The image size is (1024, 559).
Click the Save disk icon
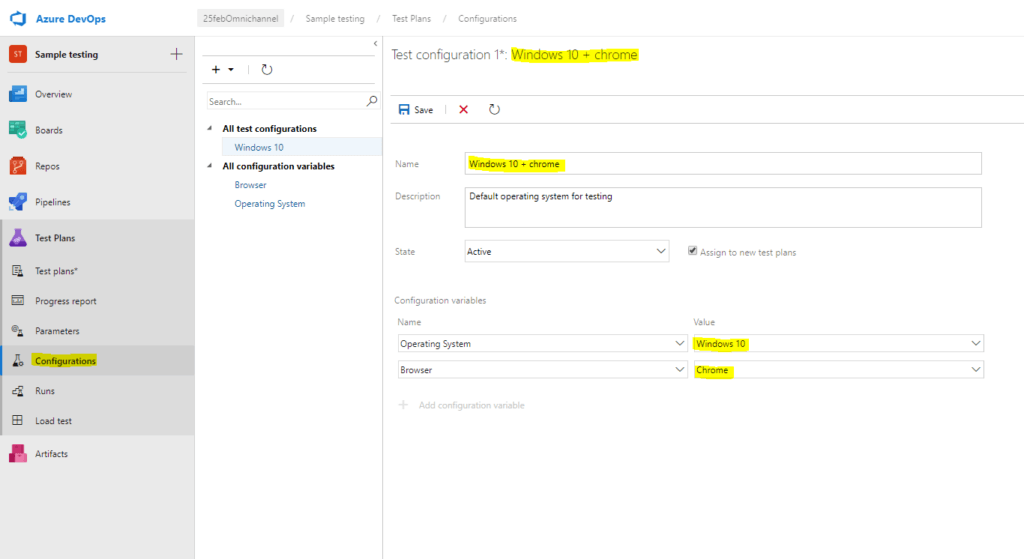(x=404, y=110)
